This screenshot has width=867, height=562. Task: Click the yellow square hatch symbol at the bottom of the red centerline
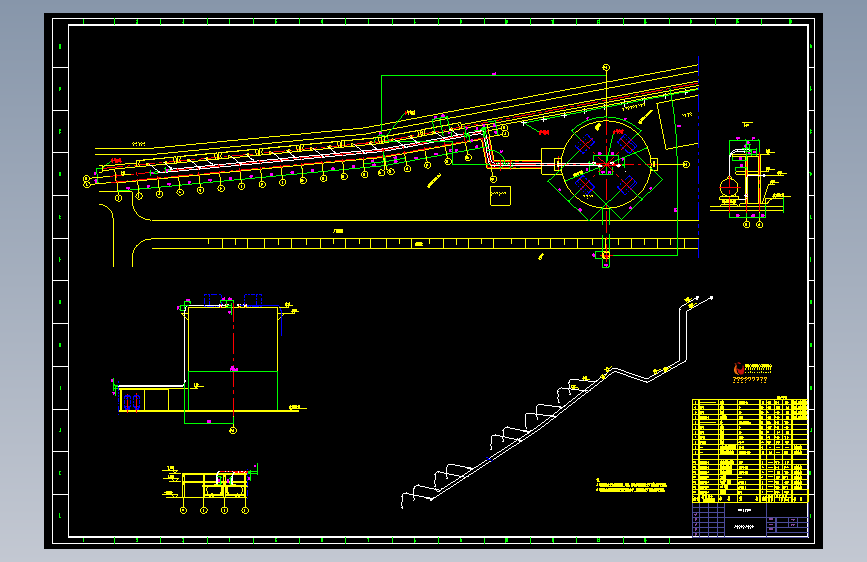[606, 256]
